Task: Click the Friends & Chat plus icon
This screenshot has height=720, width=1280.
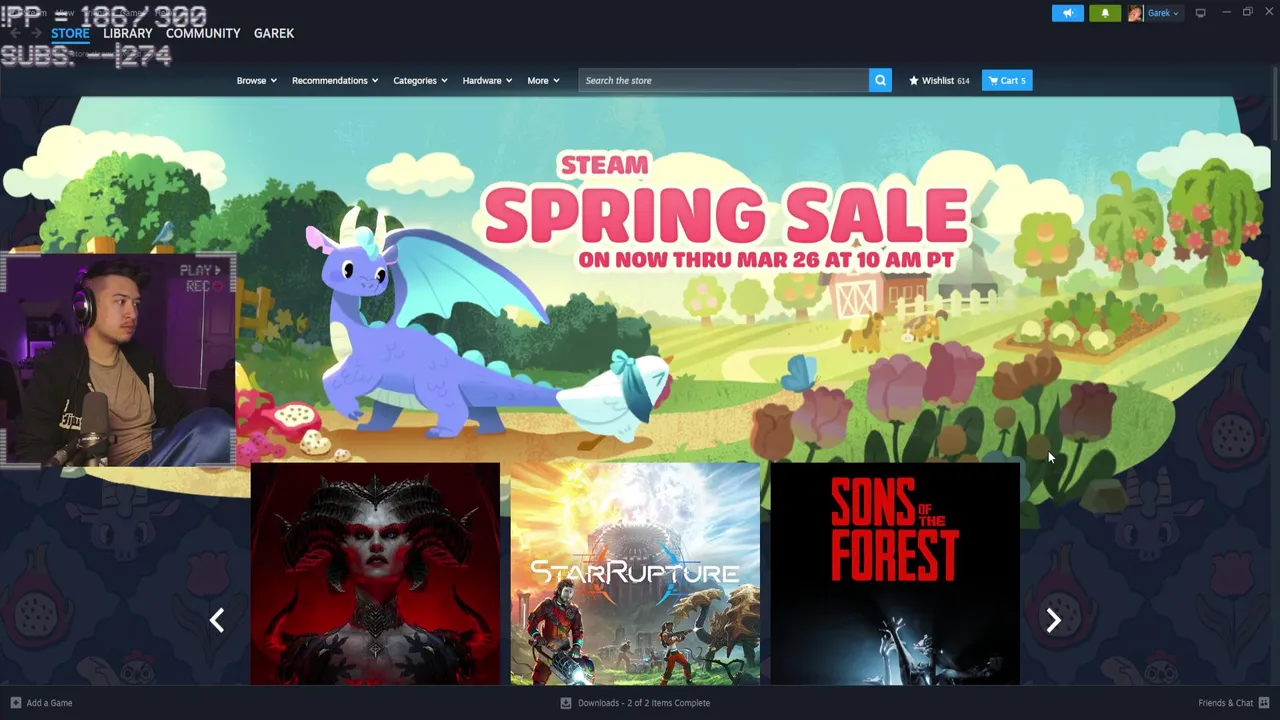Action: [1264, 703]
